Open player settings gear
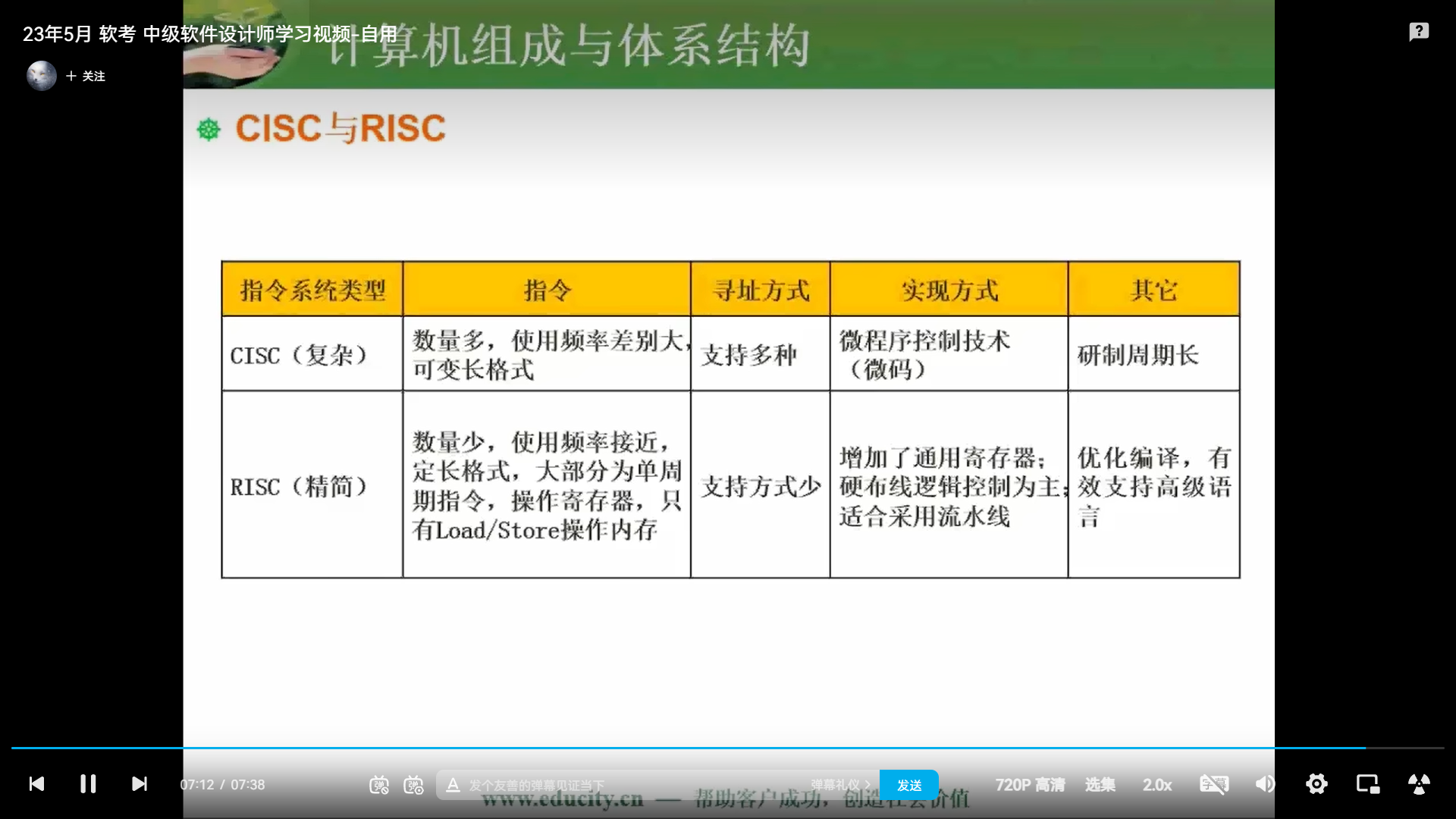This screenshot has width=1456, height=819. 1316,784
